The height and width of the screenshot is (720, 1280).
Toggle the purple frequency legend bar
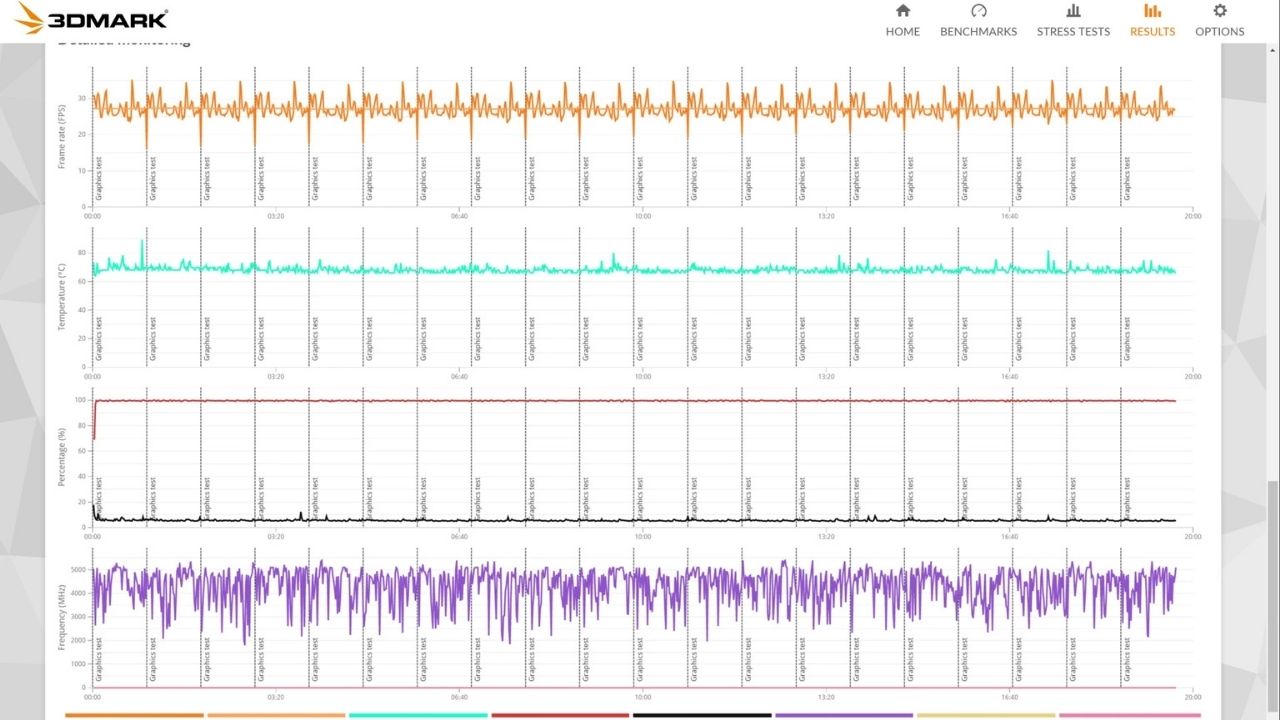tap(844, 715)
